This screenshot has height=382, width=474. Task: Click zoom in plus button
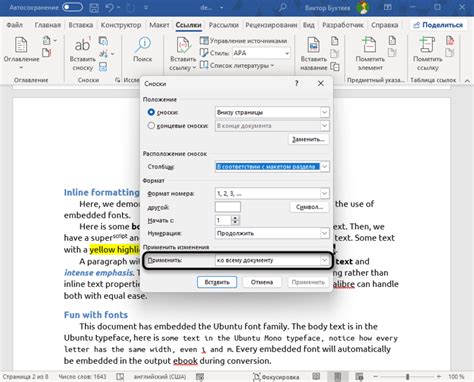point(439,377)
